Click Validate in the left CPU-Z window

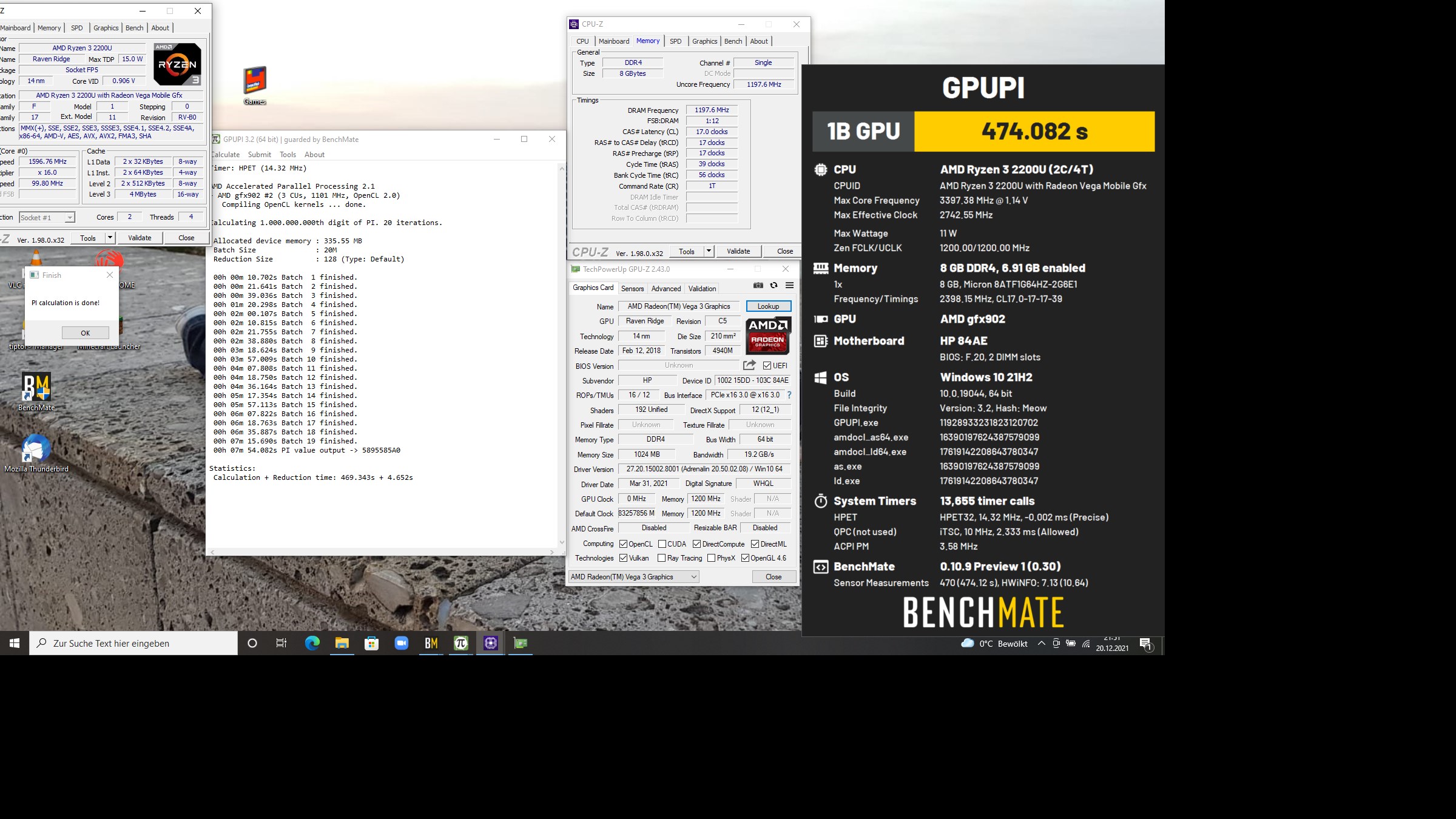click(140, 238)
